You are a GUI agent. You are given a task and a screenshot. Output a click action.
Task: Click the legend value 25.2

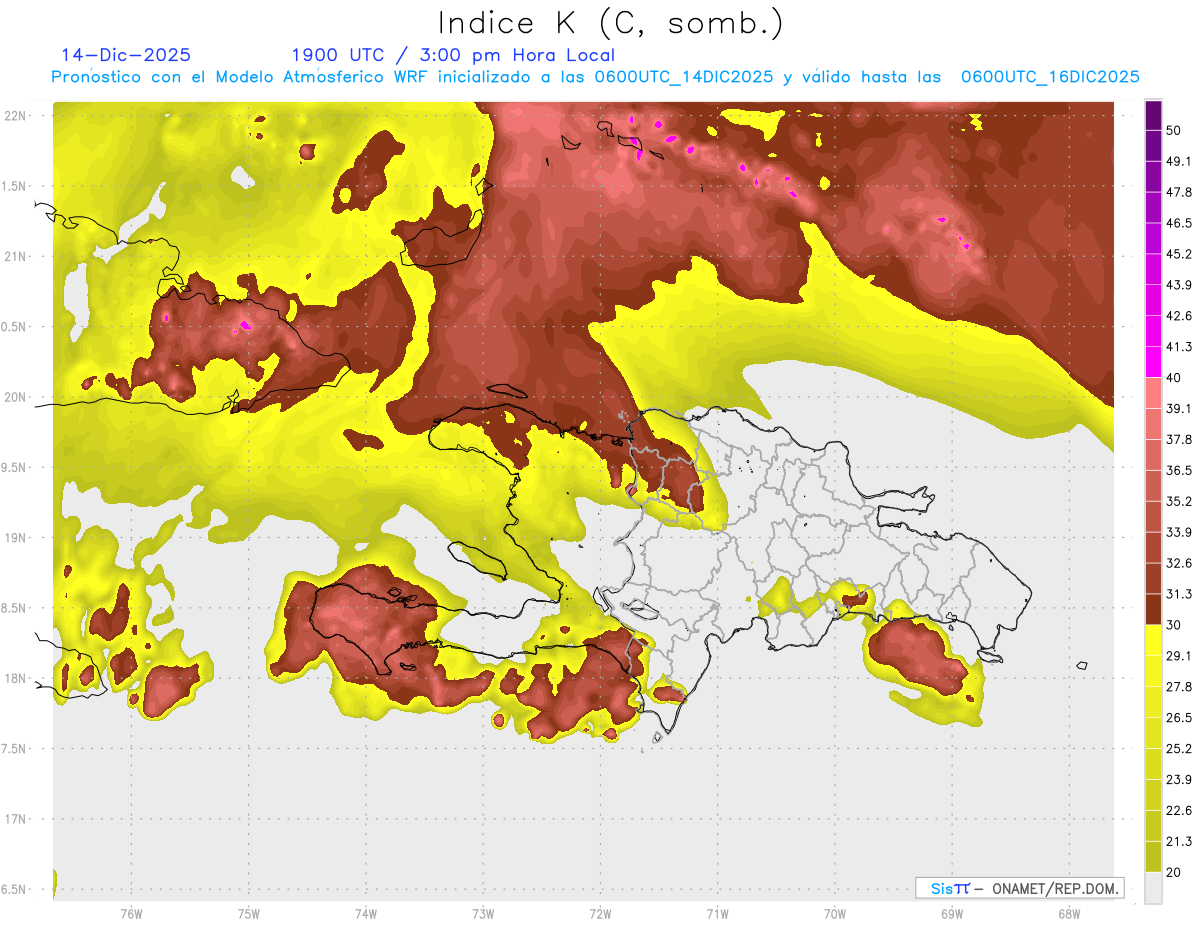tap(1178, 748)
